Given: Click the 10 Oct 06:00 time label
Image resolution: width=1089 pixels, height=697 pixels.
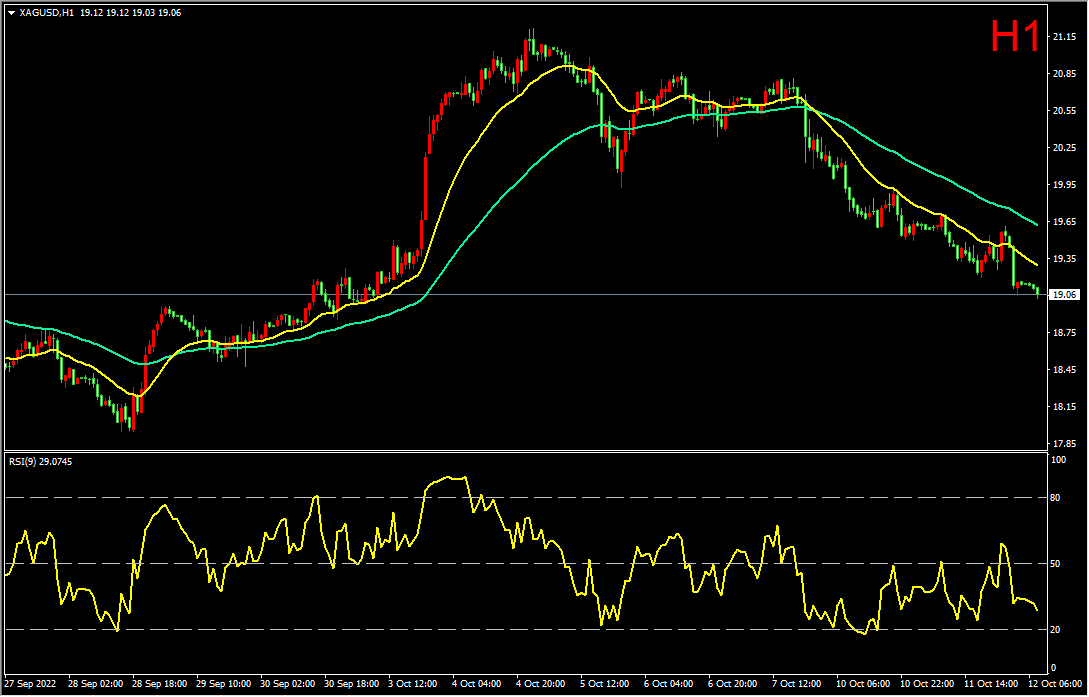Looking at the screenshot, I should [x=864, y=684].
